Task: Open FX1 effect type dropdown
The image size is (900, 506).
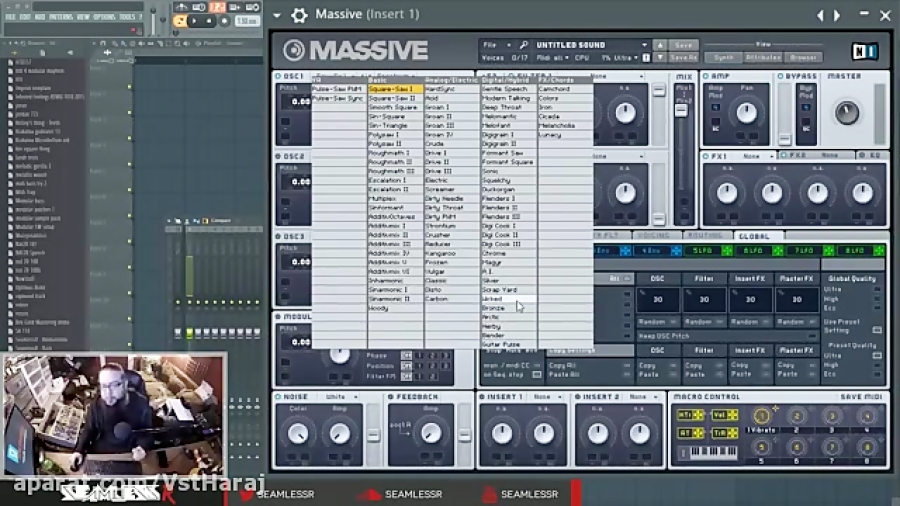Action: 758,156
